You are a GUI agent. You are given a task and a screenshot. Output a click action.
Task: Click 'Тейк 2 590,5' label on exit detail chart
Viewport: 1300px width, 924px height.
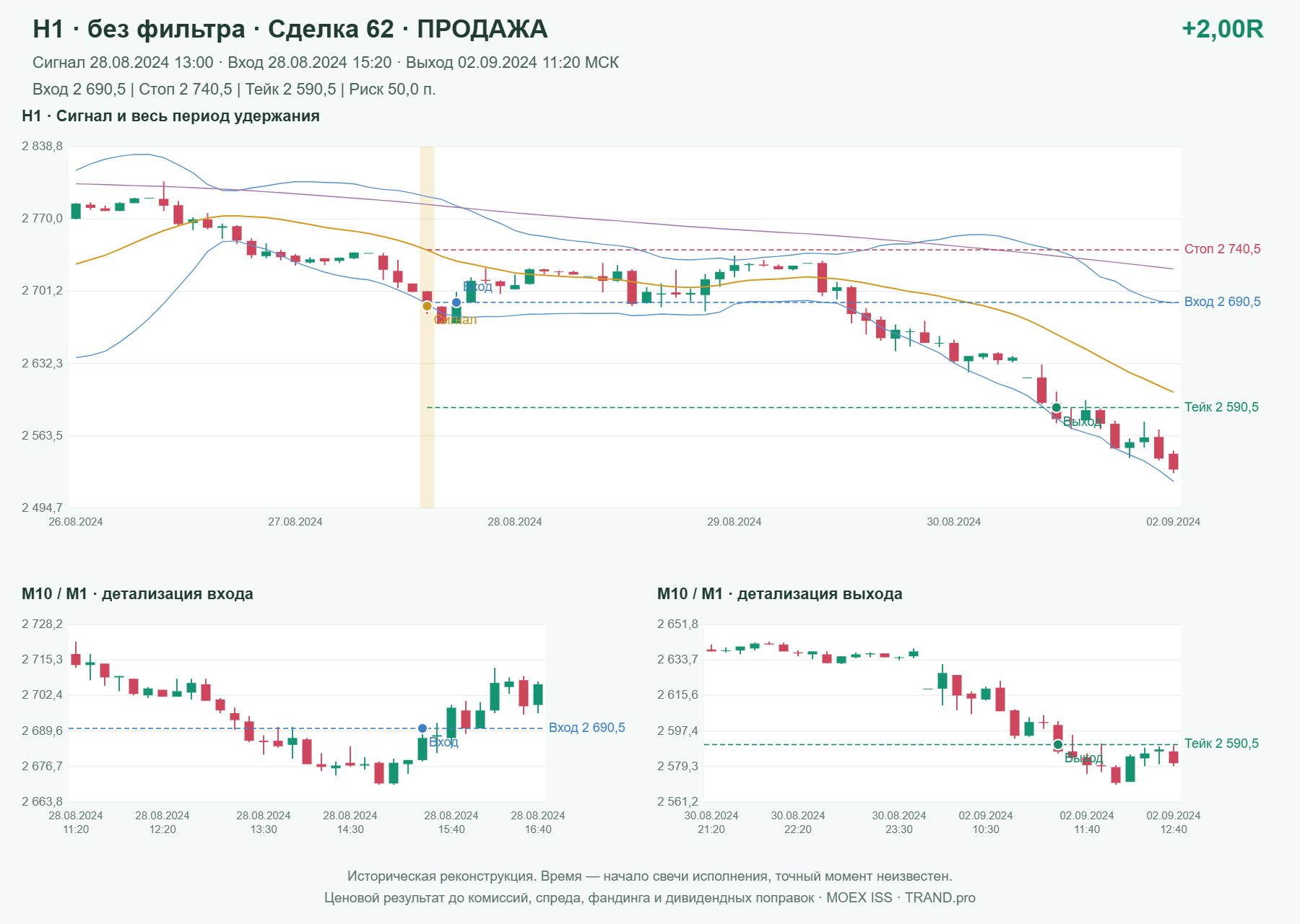tap(1221, 744)
